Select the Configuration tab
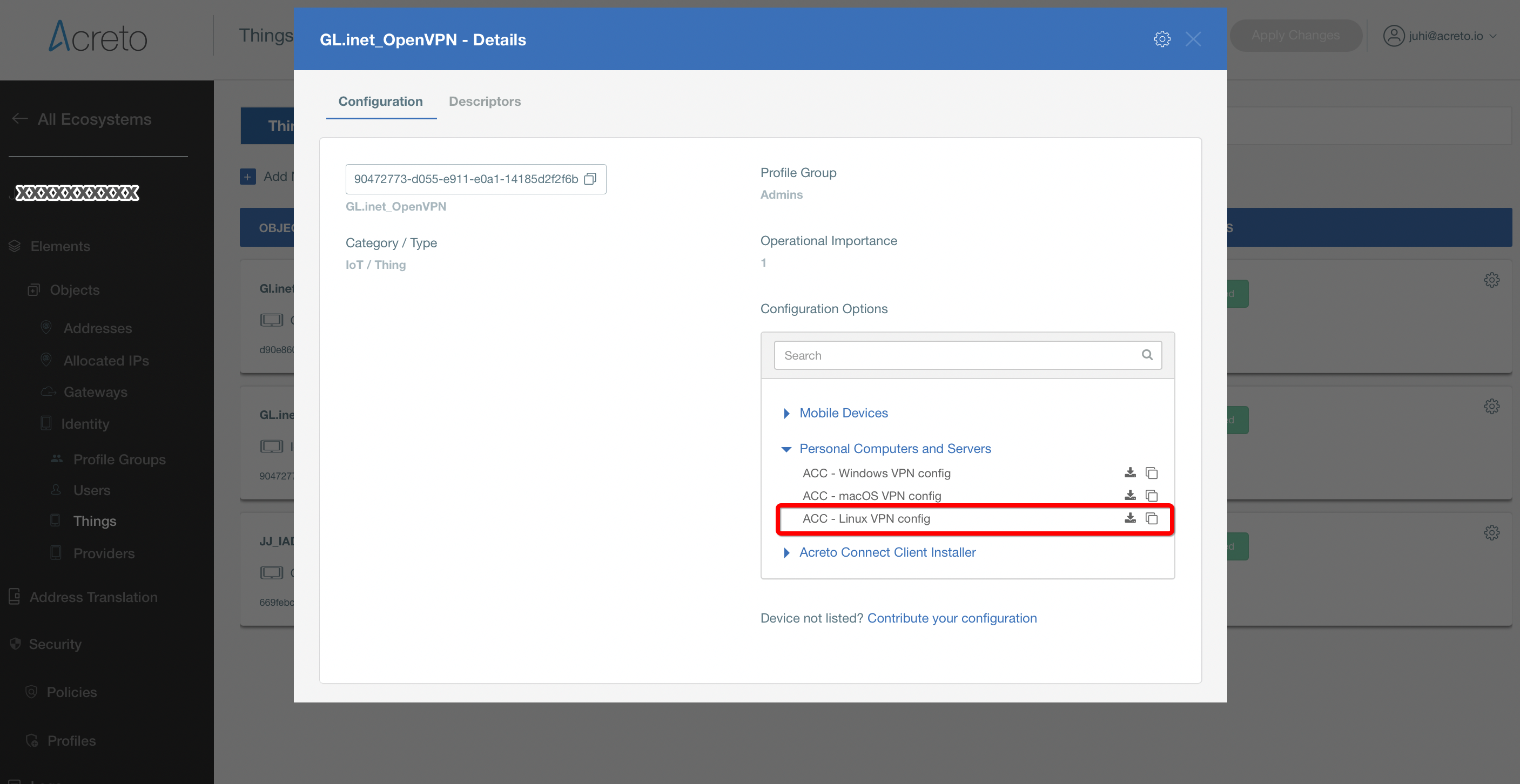Image resolution: width=1520 pixels, height=784 pixels. pos(381,102)
